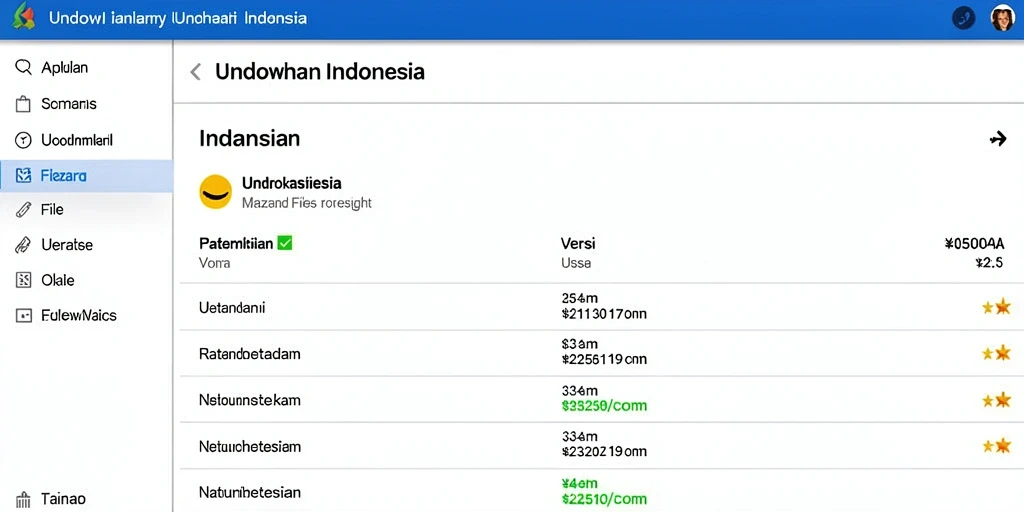Click the Versi column header
Viewport: 1024px width, 512px height.
[x=578, y=244]
